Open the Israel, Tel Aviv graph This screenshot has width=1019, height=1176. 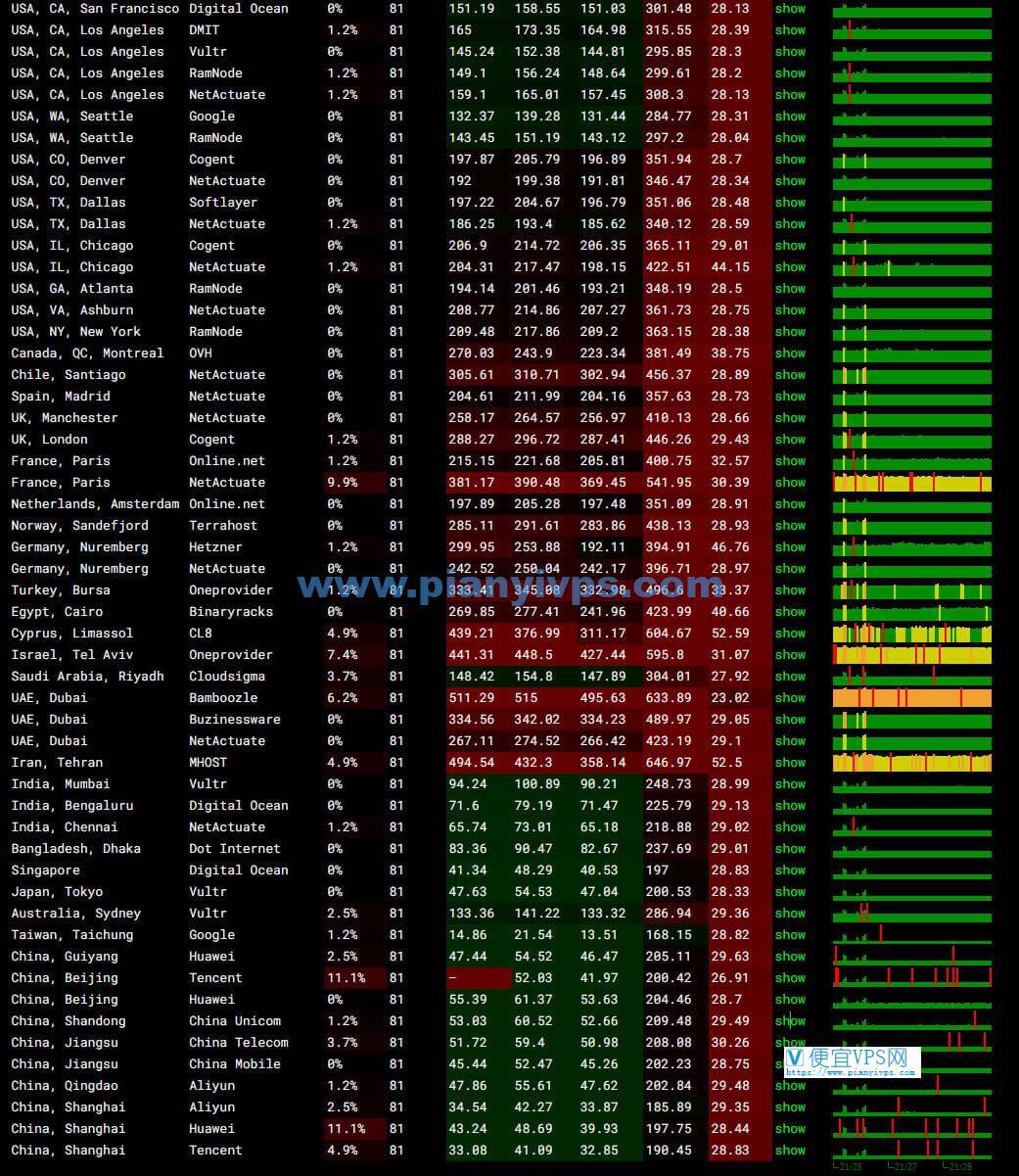point(912,655)
